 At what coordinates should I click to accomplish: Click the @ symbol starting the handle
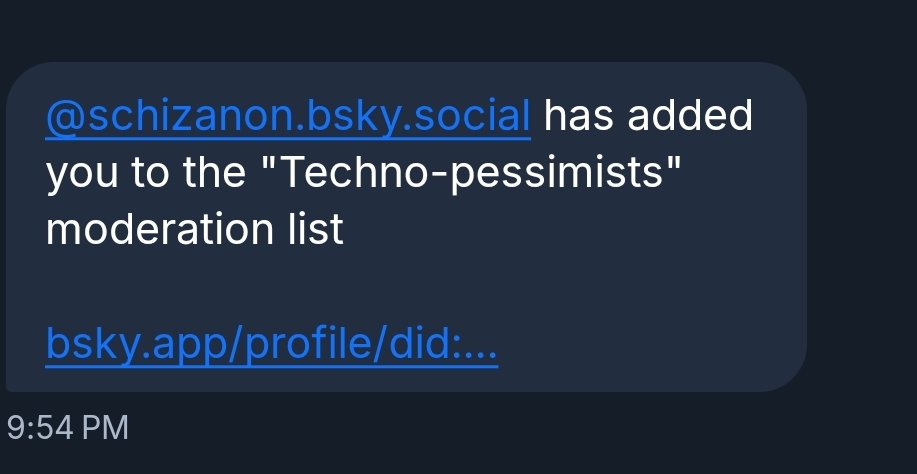66,118
